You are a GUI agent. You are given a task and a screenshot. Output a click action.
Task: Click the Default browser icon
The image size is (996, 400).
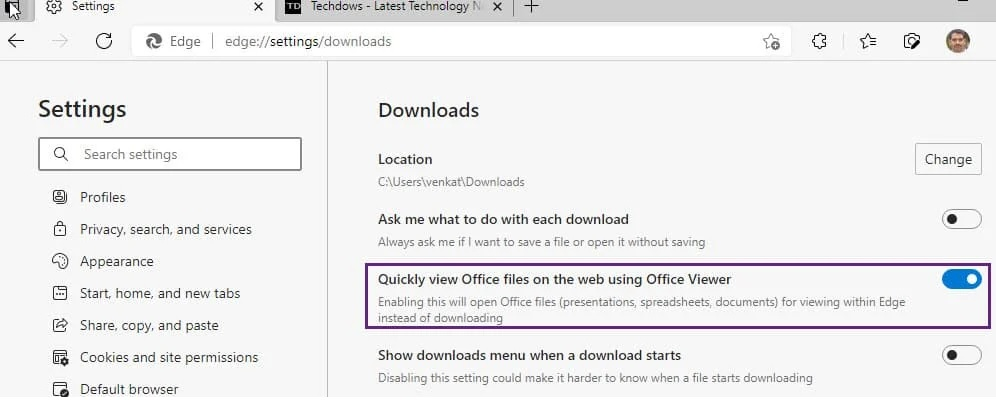[x=60, y=389]
